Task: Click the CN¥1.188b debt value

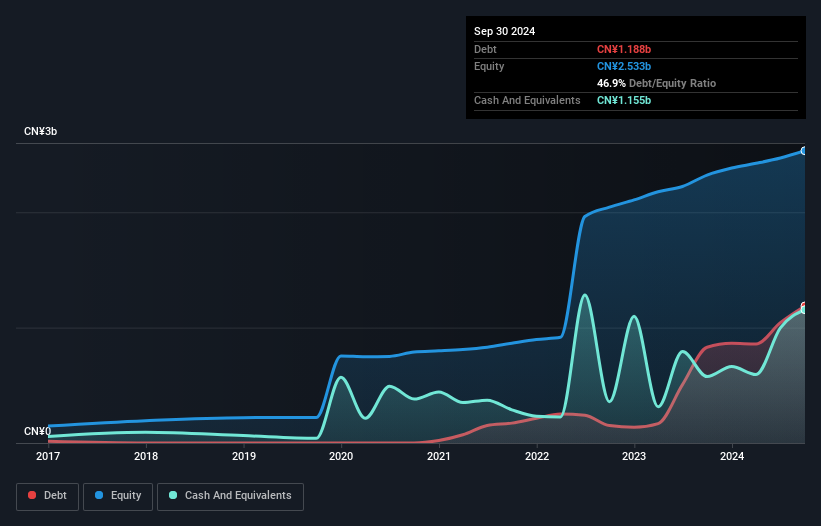Action: point(624,49)
